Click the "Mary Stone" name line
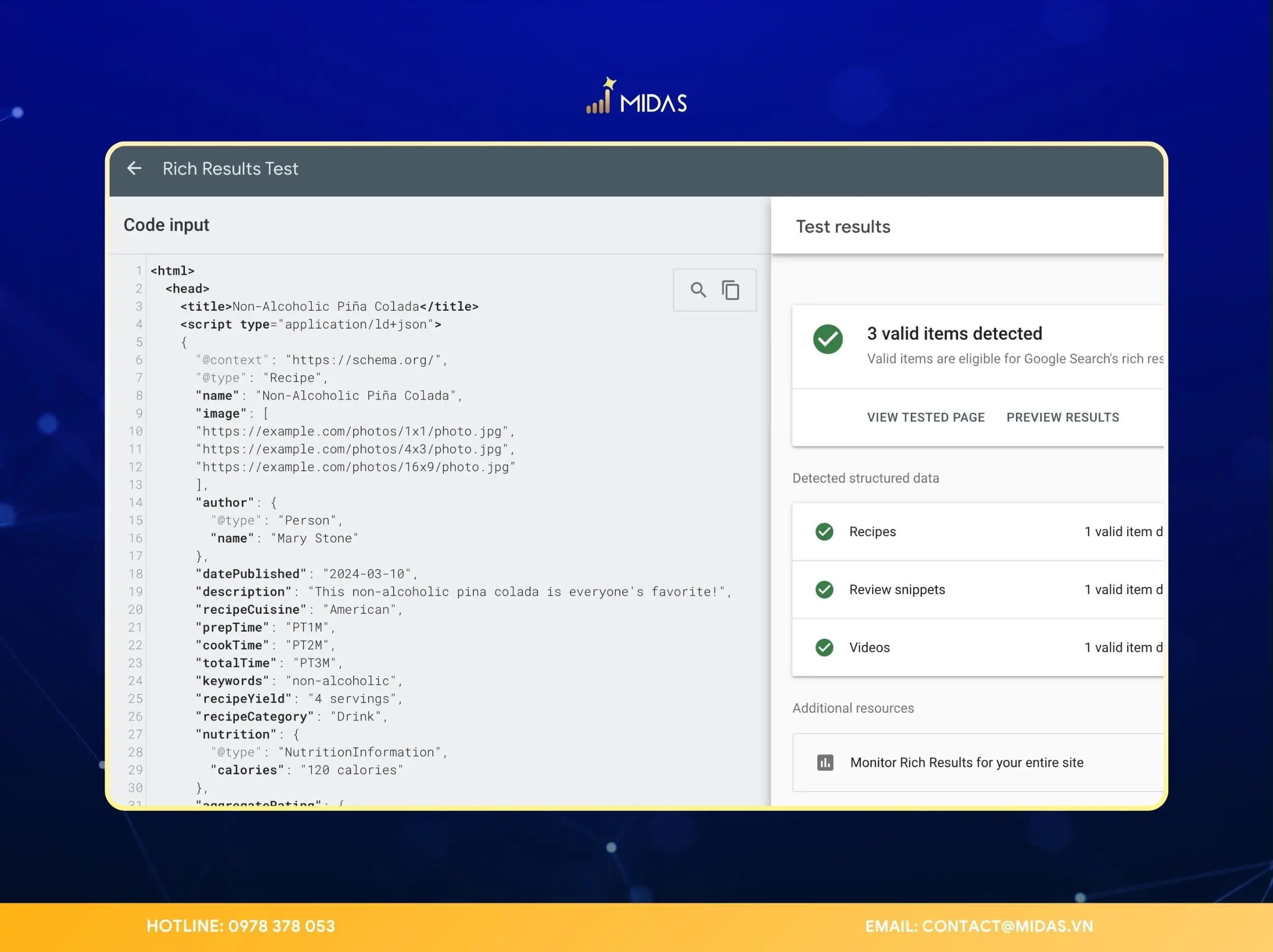Viewport: 1273px width, 952px height. point(284,538)
